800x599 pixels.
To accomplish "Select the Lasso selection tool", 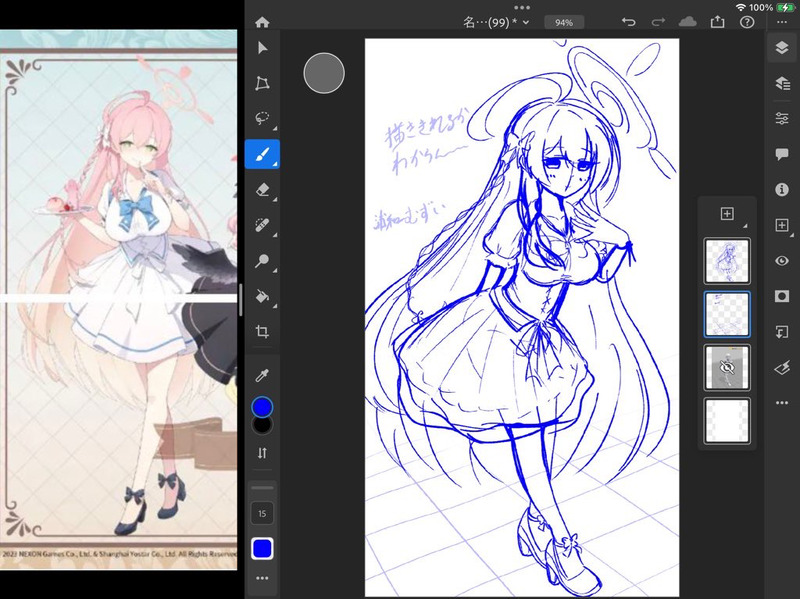I will pyautogui.click(x=262, y=118).
